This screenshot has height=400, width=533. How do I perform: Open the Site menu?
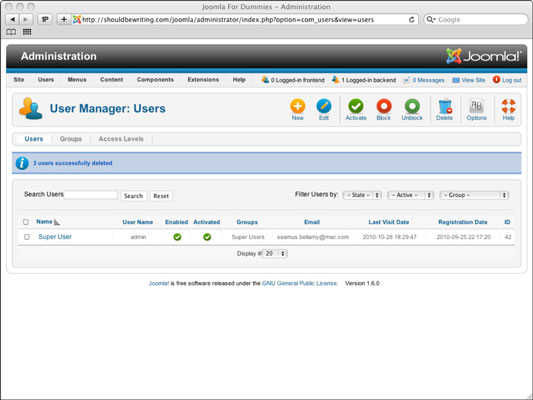[19, 80]
